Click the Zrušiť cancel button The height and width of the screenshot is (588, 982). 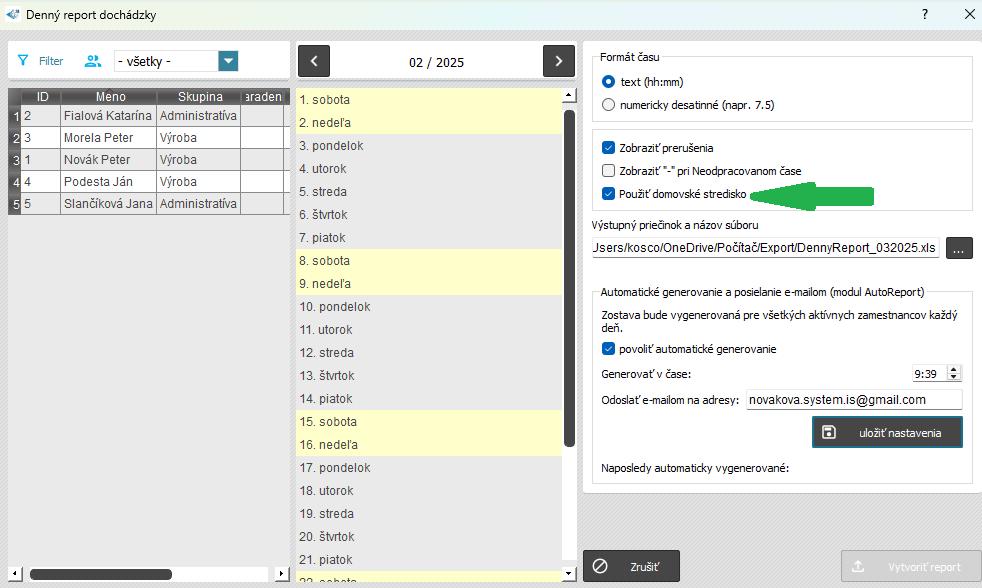tap(631, 566)
